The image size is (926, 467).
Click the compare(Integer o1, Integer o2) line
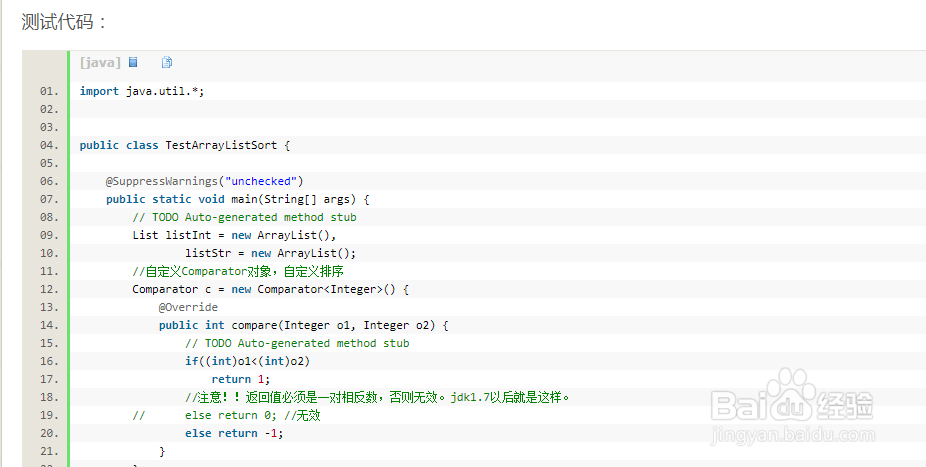pyautogui.click(x=304, y=325)
